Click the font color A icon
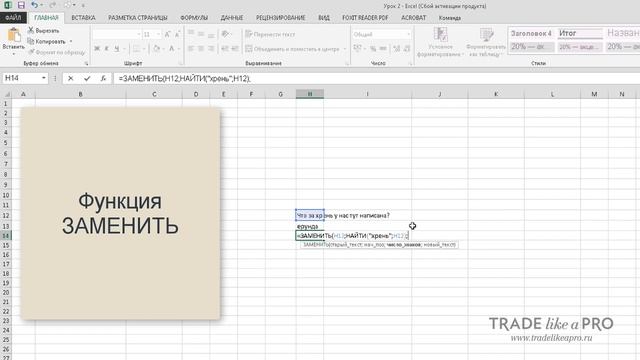Image resolution: width=640 pixels, height=360 pixels. pos(172,49)
